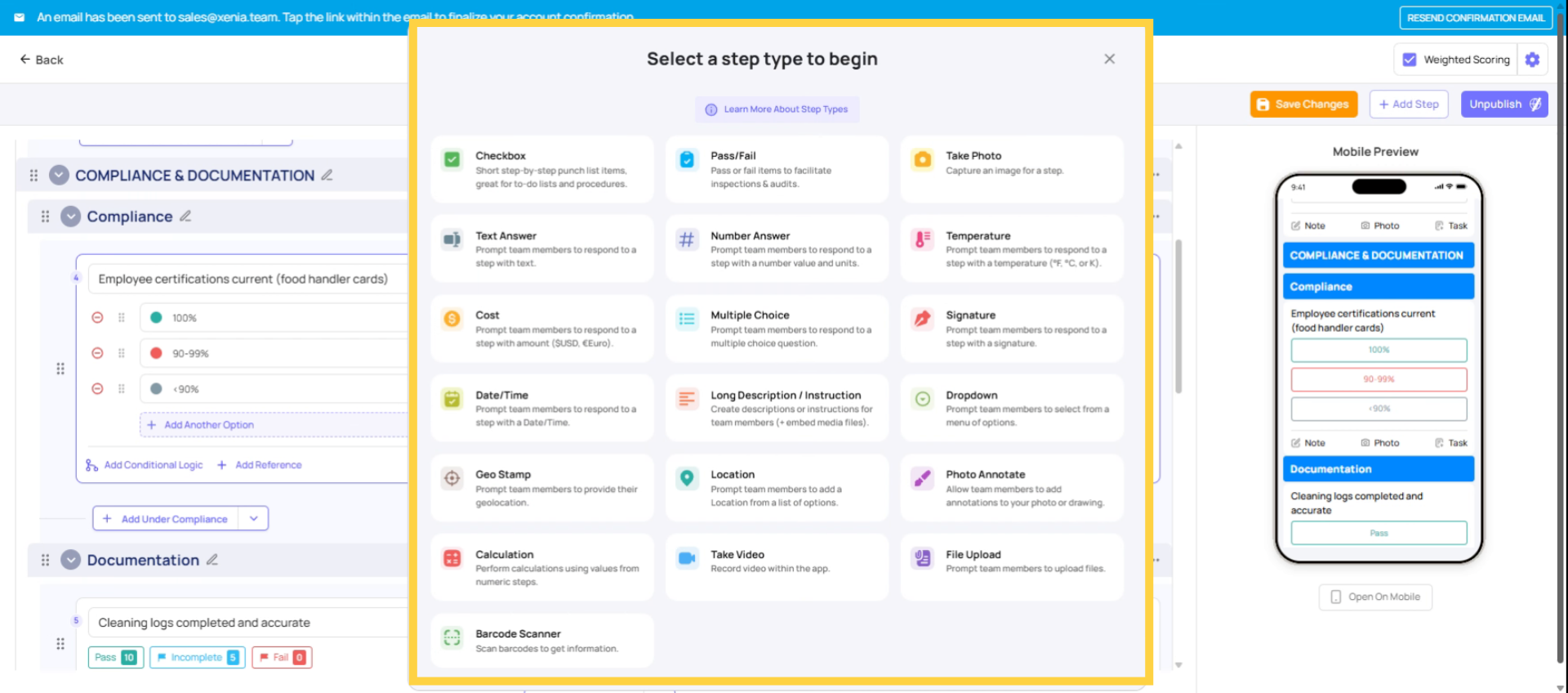Choose the Pass/Fail step type
The image size is (1568, 693).
(777, 169)
